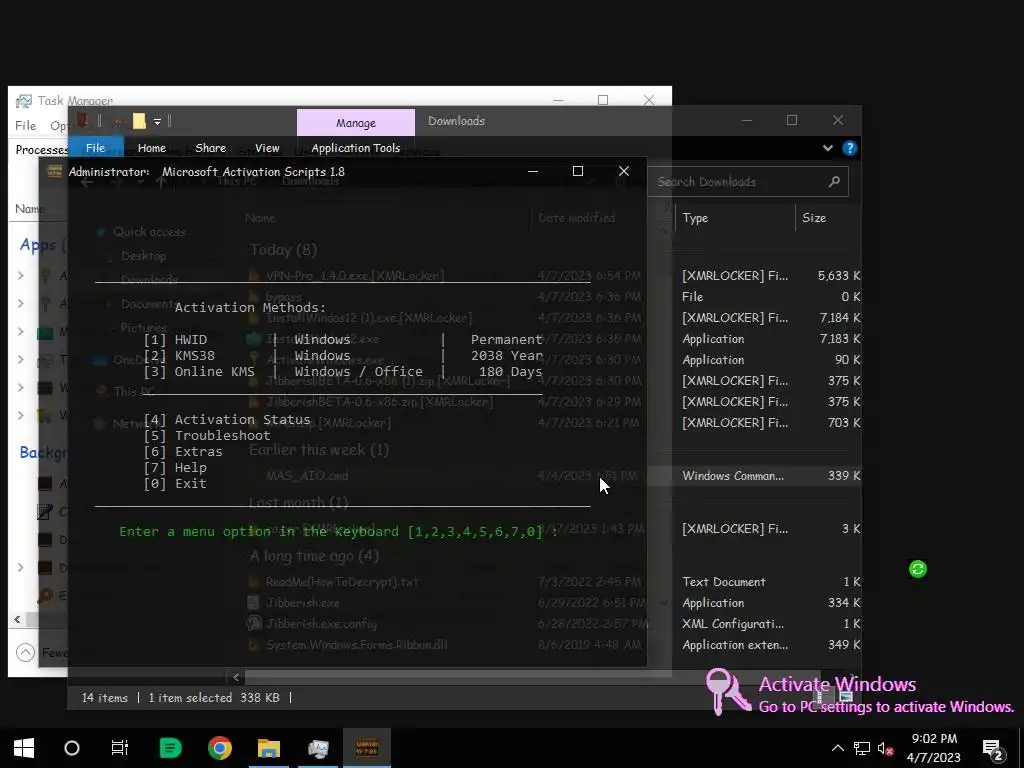1024x768 pixels.
Task: Open Task View from the taskbar
Action: 120,748
